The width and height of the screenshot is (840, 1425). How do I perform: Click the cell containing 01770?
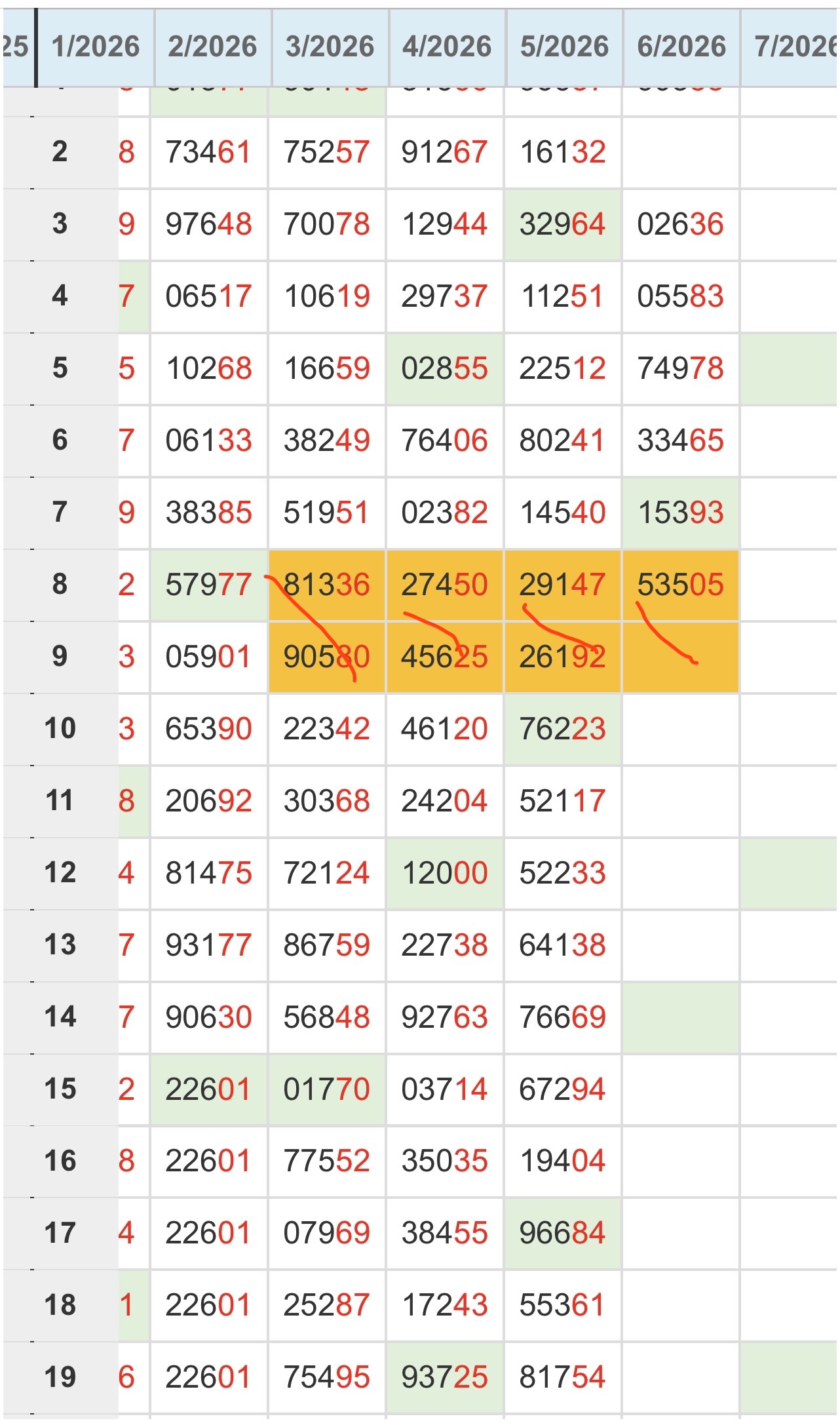coord(327,1089)
